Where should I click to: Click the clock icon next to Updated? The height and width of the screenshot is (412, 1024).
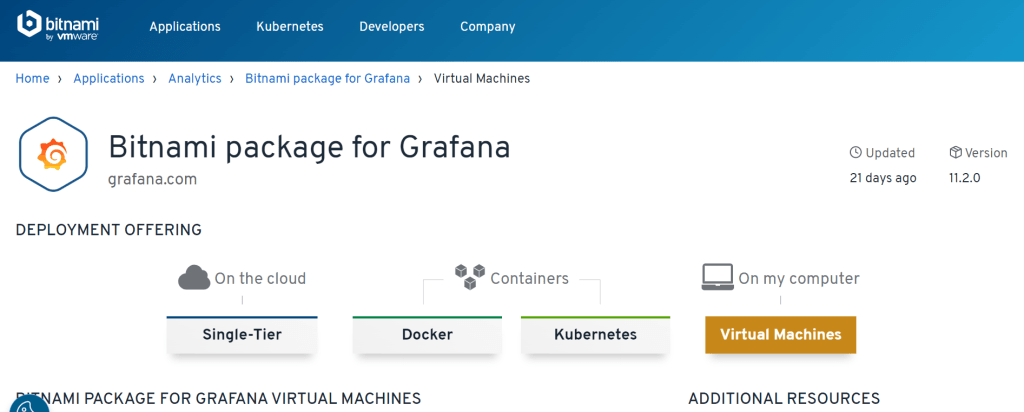click(x=856, y=152)
